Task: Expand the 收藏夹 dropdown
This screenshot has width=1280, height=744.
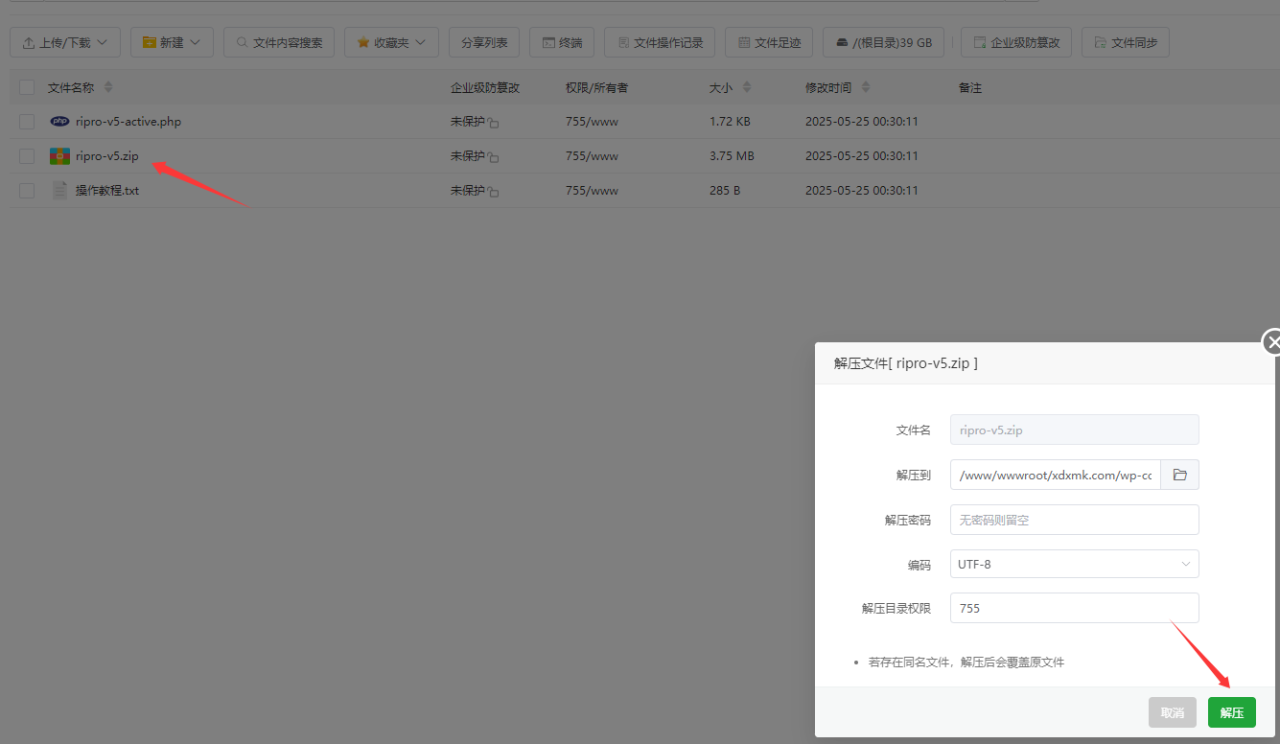Action: click(391, 42)
